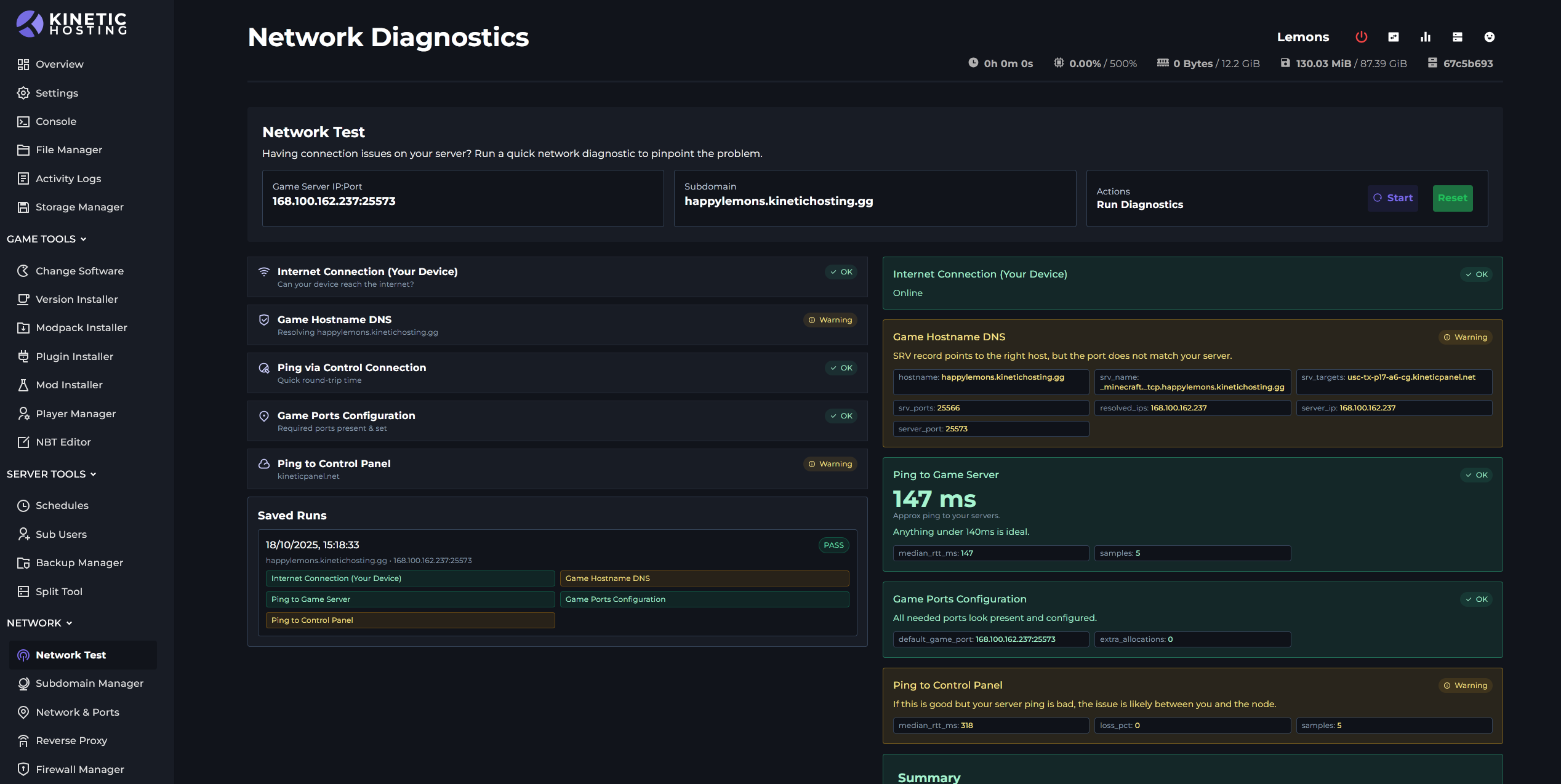The width and height of the screenshot is (1561, 784).
Task: Click the Kinetic Hosting logo
Action: [x=71, y=23]
